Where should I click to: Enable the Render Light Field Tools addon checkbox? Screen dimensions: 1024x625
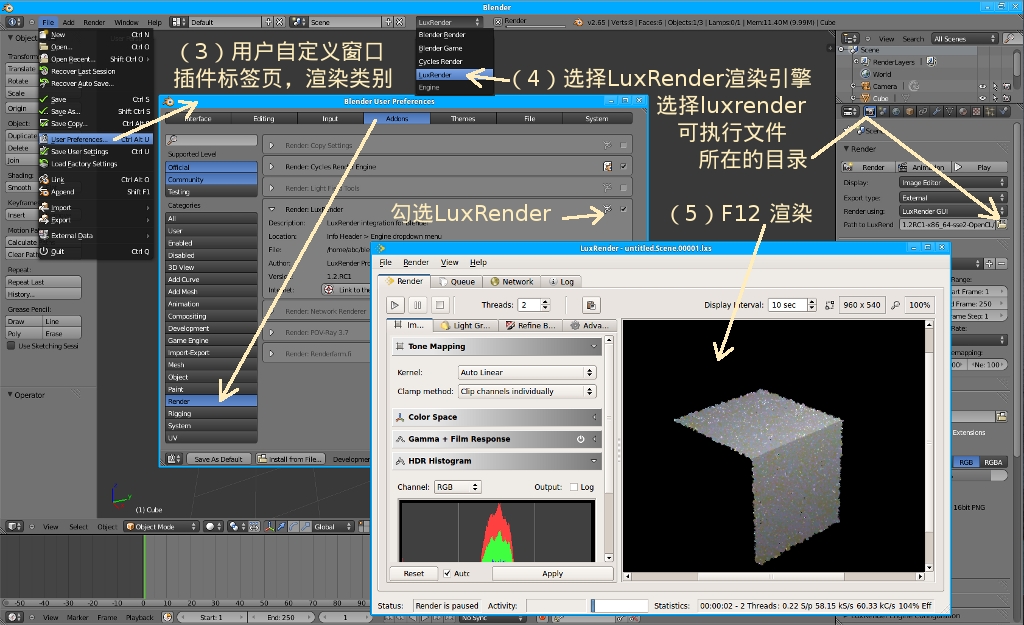[x=624, y=188]
